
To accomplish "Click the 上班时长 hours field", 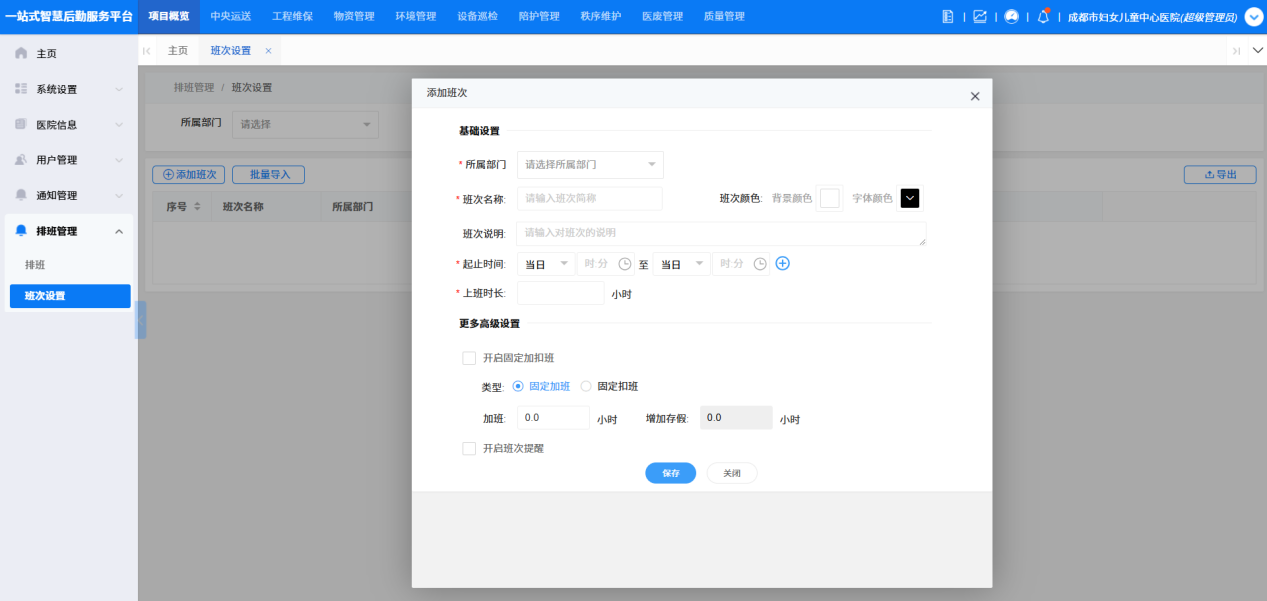I will coord(560,293).
